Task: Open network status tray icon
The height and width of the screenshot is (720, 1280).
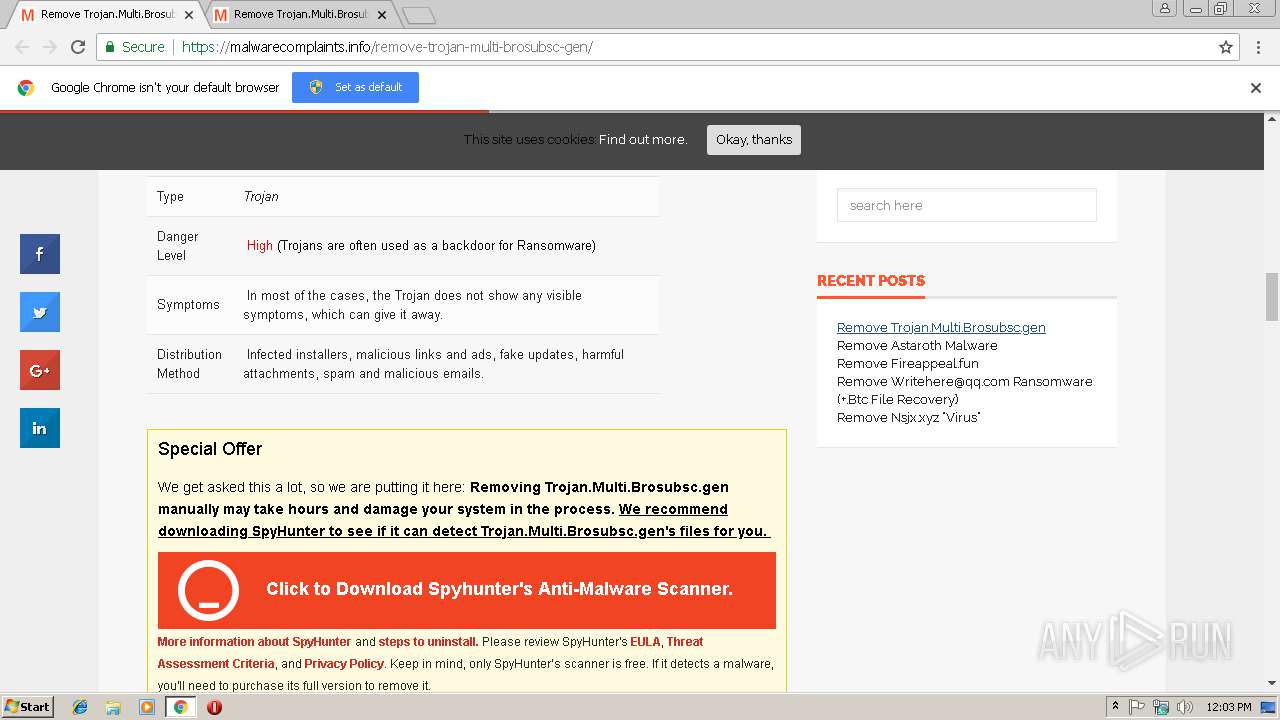Action: point(1161,707)
